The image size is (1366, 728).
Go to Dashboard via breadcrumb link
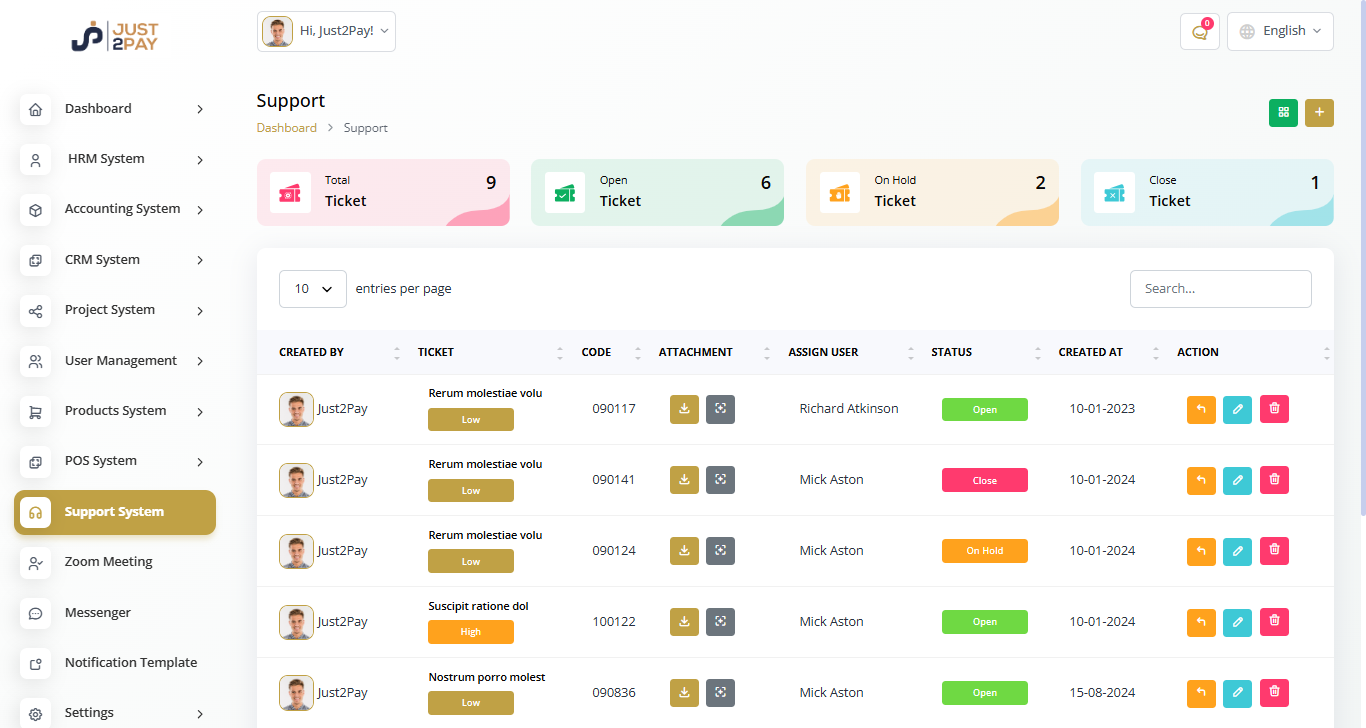coord(286,128)
